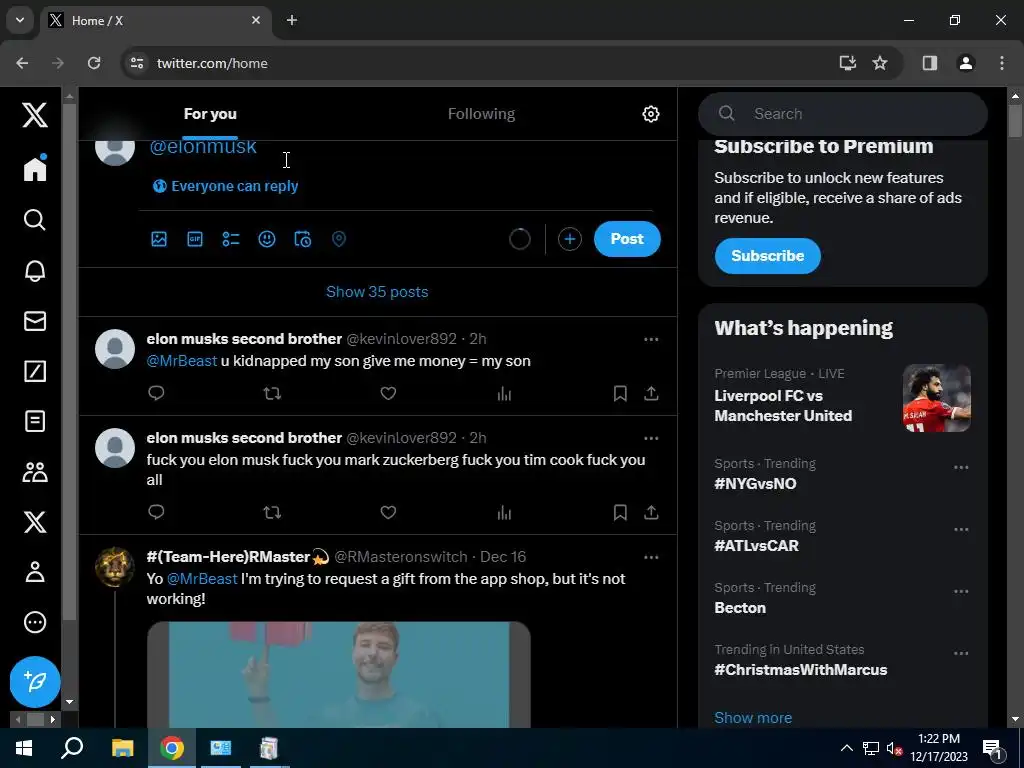Screen dimensions: 1024x768
Task: Open more menu on kidnapped my son post
Action: [x=651, y=340]
